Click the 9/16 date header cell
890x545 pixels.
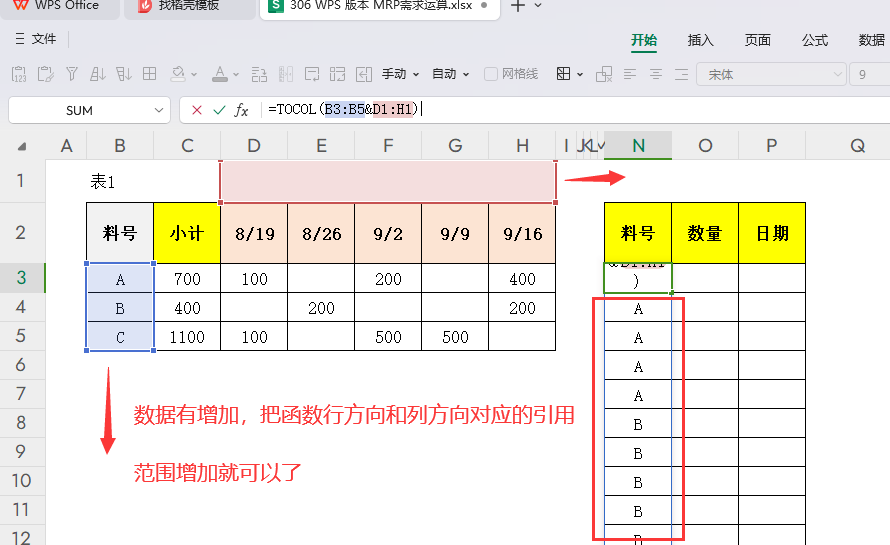(522, 233)
